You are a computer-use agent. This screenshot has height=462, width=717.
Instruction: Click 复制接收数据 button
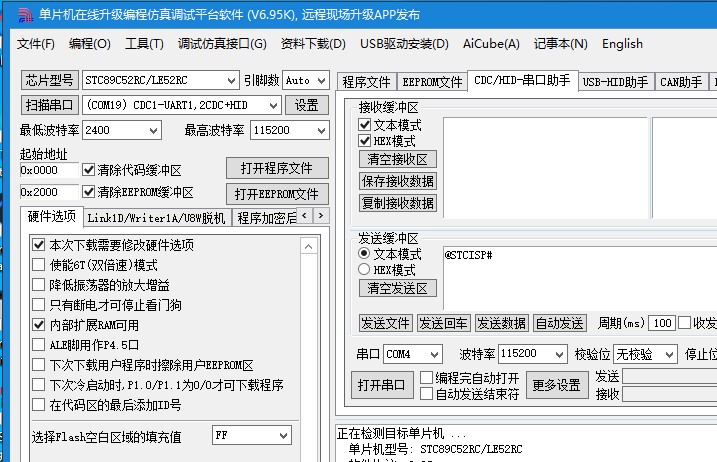[397, 203]
